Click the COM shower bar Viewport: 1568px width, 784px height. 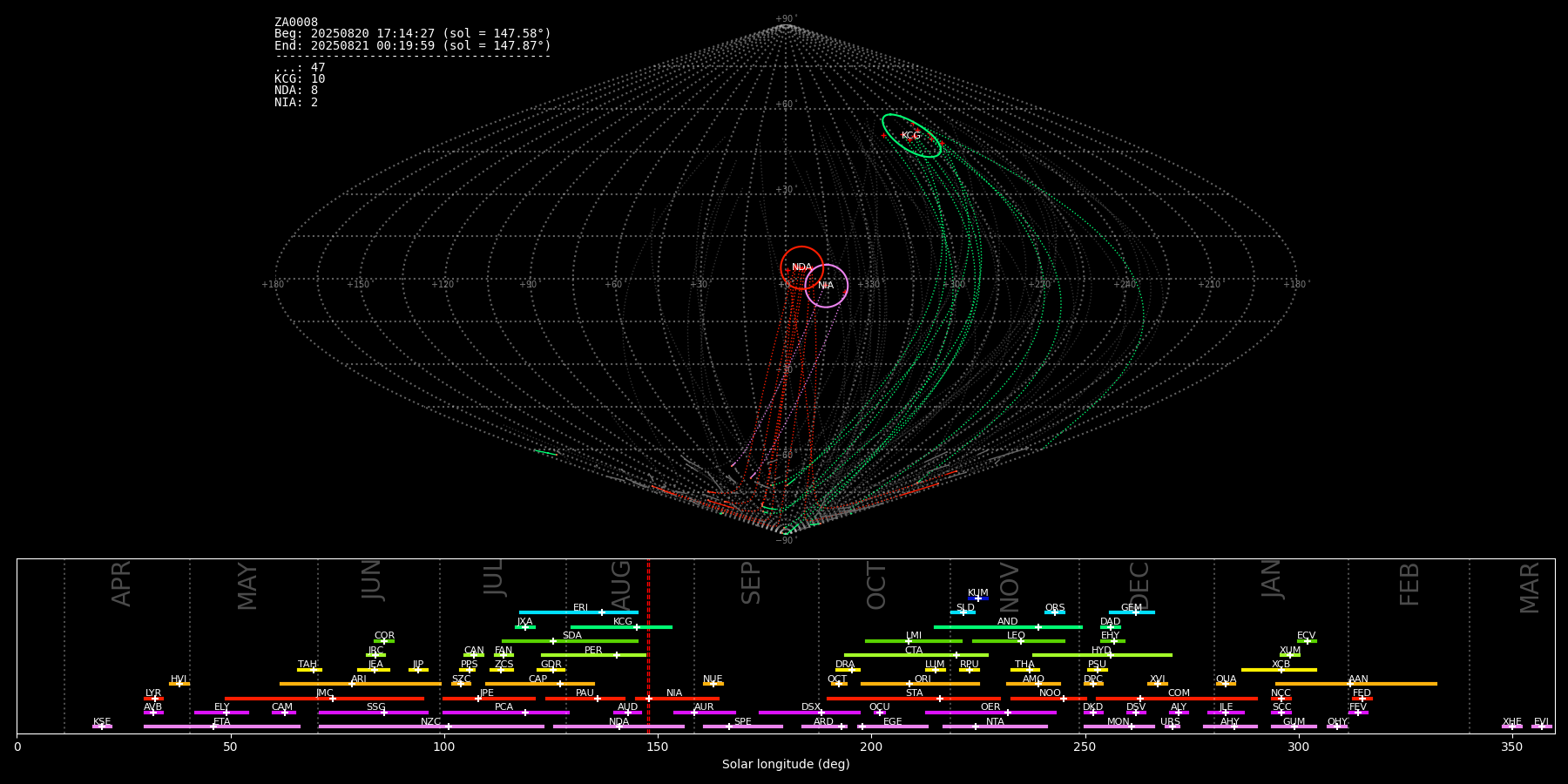(x=1178, y=699)
